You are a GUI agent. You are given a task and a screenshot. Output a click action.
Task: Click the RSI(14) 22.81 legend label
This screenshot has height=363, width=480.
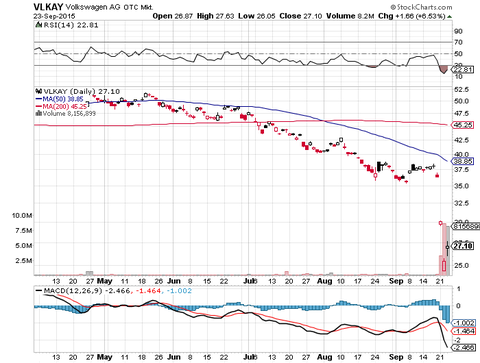coord(71,25)
